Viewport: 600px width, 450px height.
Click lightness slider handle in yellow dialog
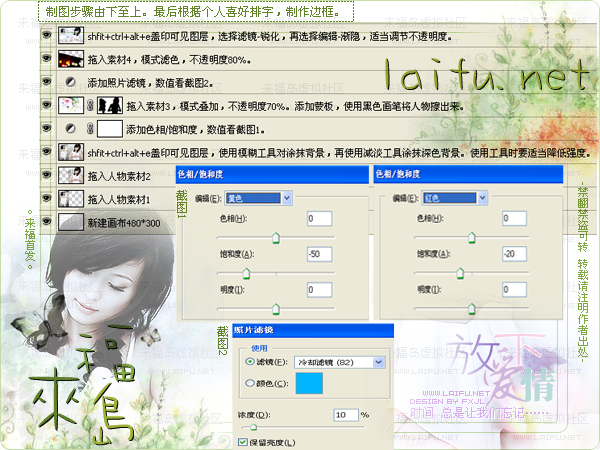coord(276,309)
